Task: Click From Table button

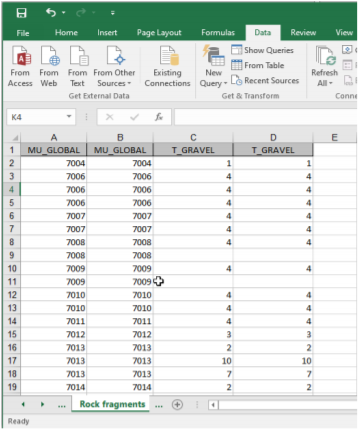Action: click(x=258, y=65)
